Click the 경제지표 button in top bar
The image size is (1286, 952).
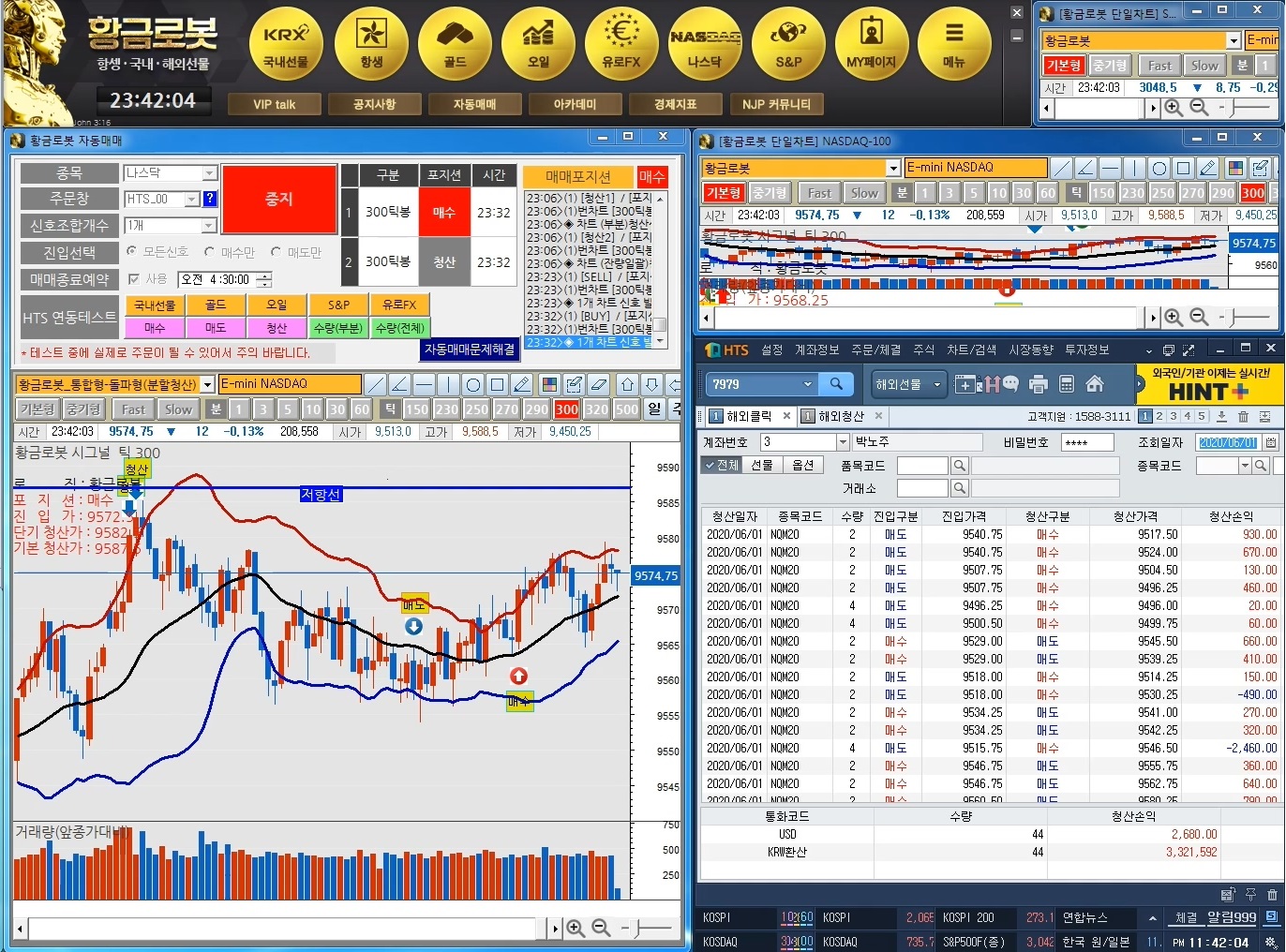(675, 104)
